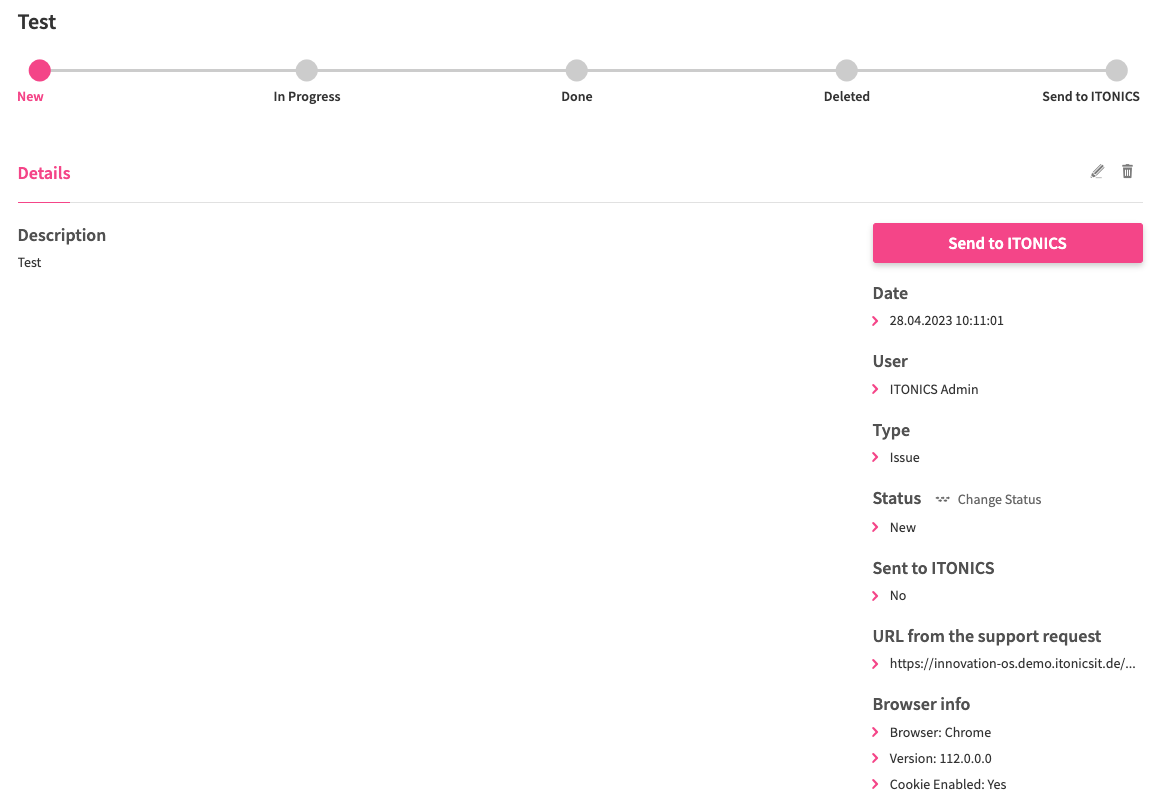Image resolution: width=1154 pixels, height=810 pixels.
Task: Click the pencil edit icon
Action: (x=1097, y=172)
